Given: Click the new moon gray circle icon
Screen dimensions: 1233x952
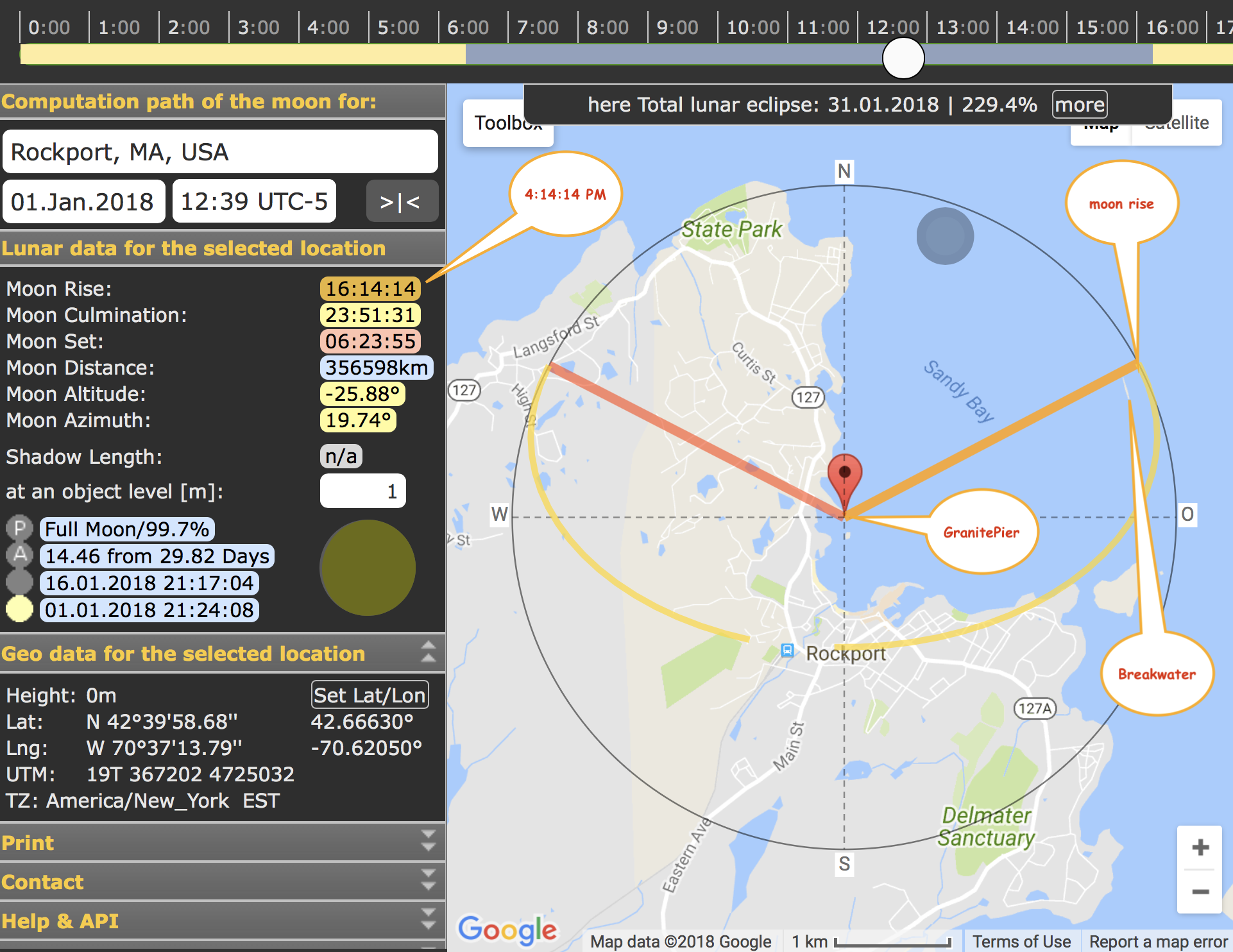Looking at the screenshot, I should point(19,582).
